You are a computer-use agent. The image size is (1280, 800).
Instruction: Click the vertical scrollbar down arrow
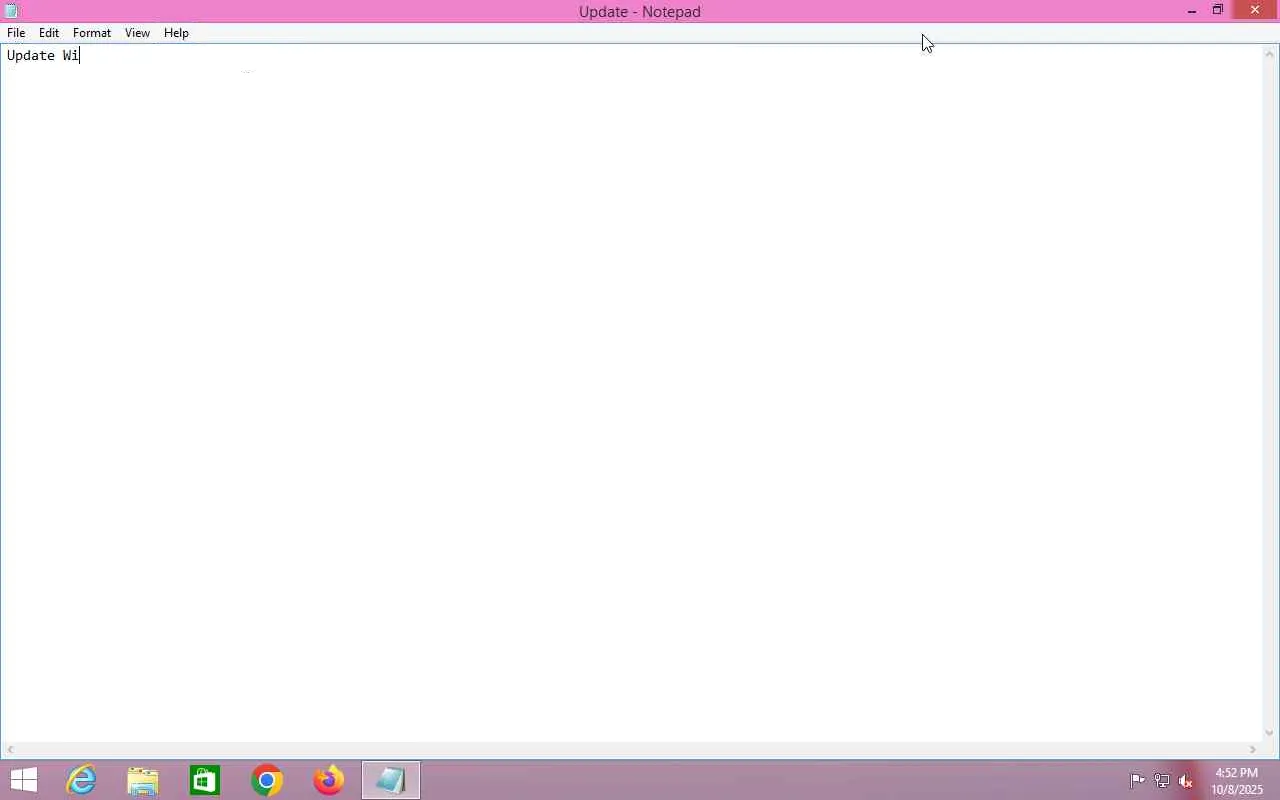click(1270, 733)
